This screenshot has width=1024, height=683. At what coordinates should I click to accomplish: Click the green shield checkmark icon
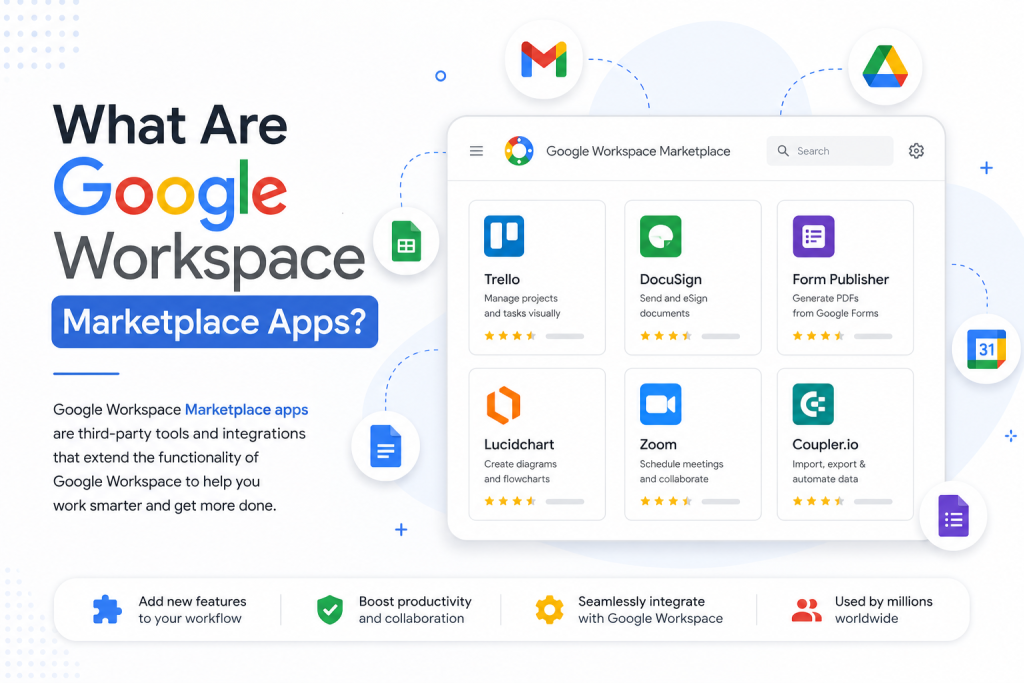pos(330,610)
